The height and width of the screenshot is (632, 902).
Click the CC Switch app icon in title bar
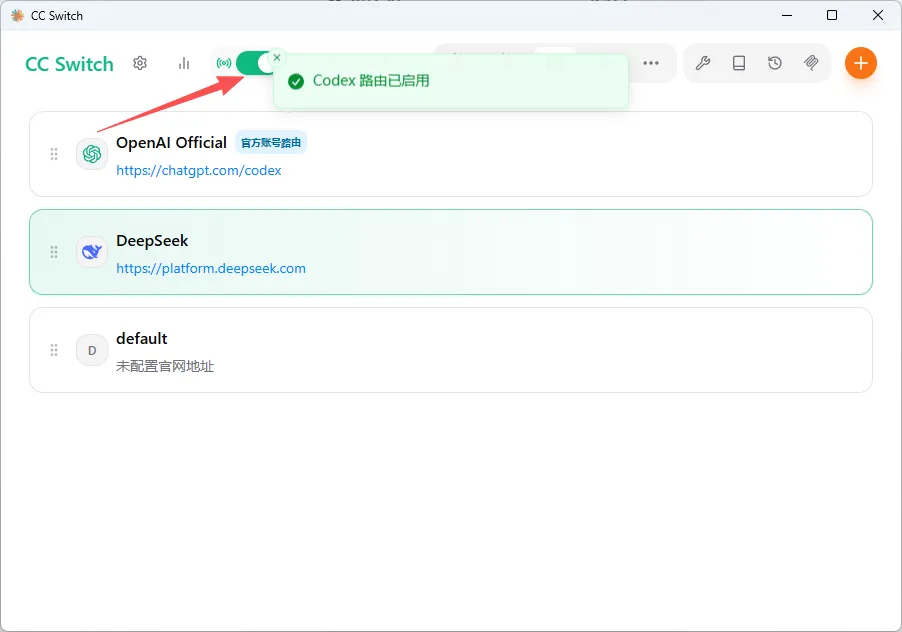[x=18, y=16]
